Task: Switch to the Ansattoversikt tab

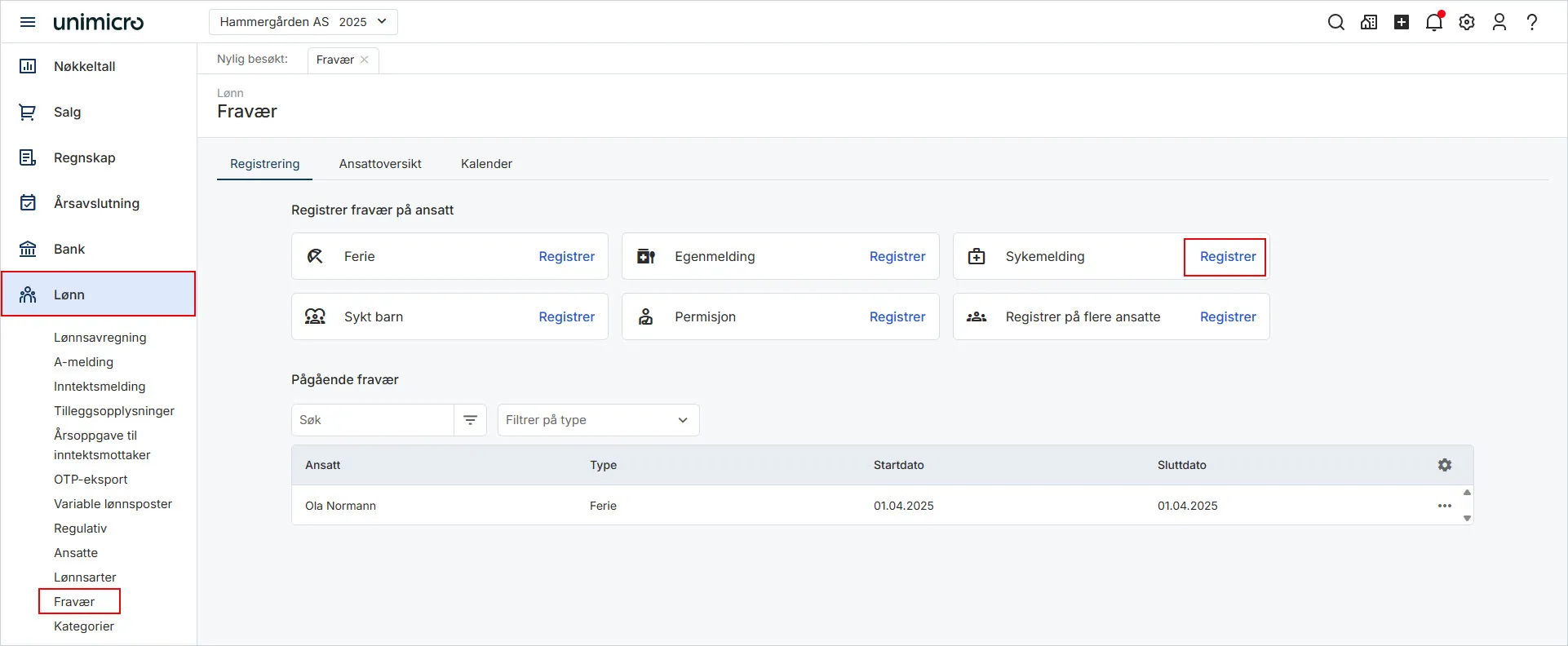Action: [380, 164]
